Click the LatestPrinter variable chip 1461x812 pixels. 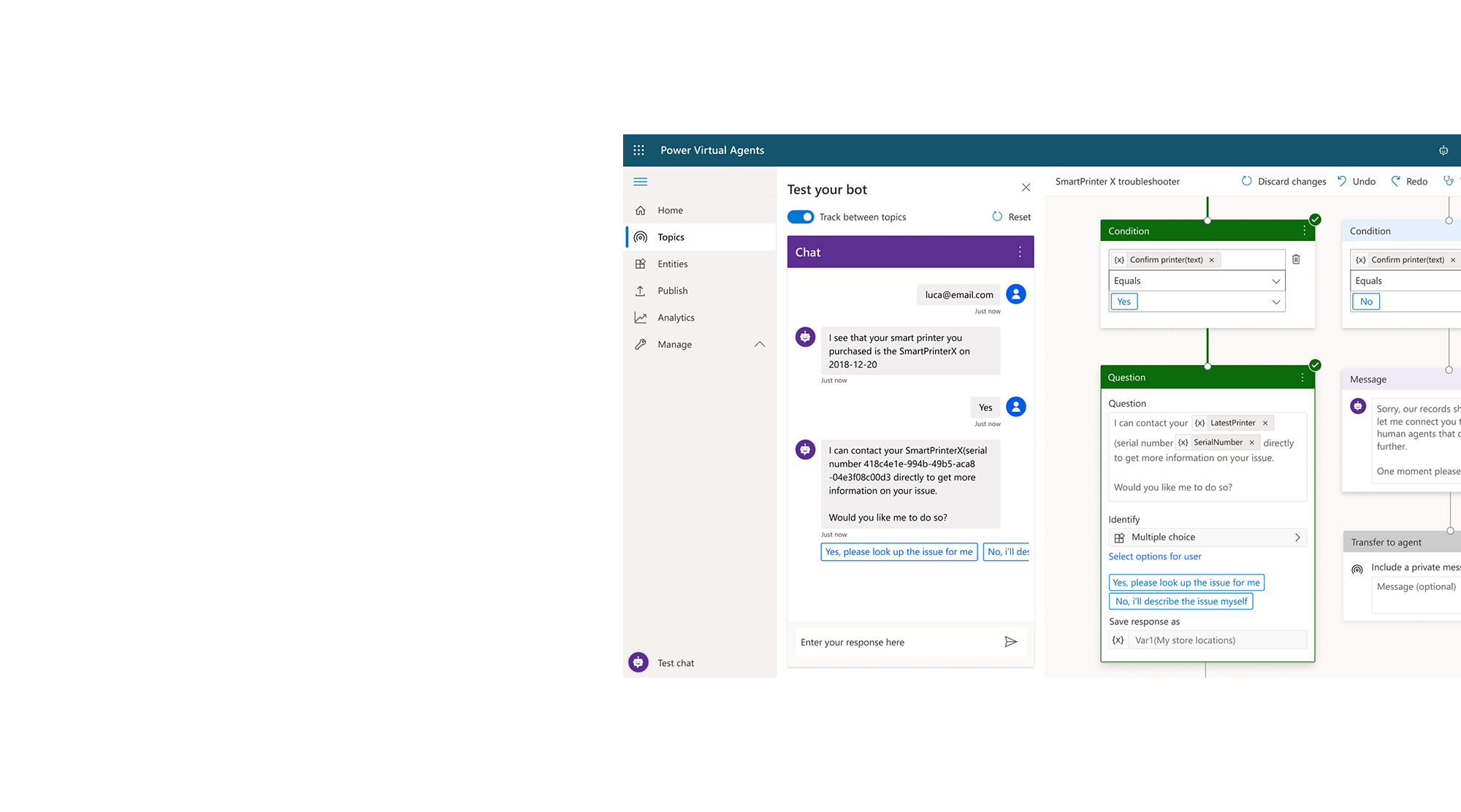coord(1232,423)
